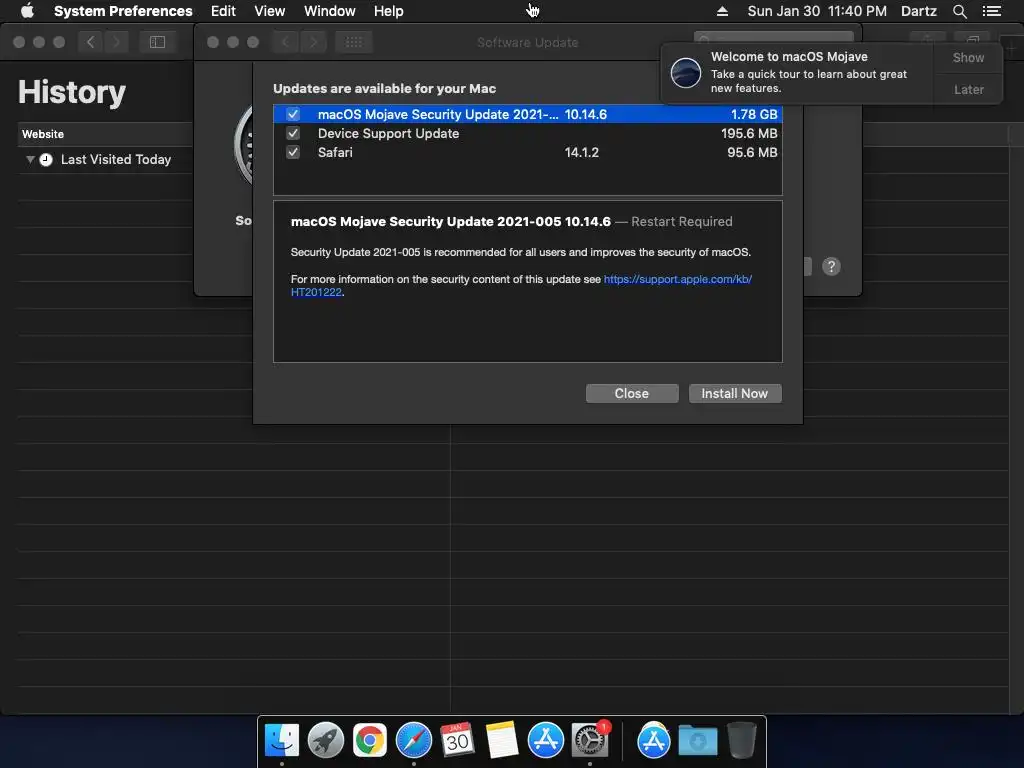Open the support.apple.com HT201222 link
The height and width of the screenshot is (768, 1024).
pos(677,279)
